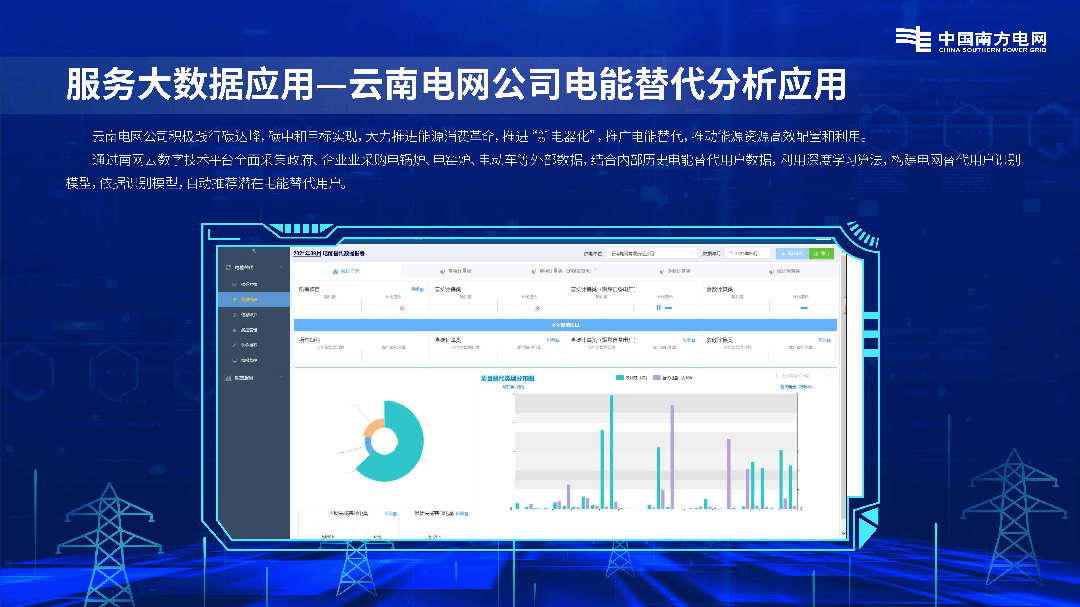The height and width of the screenshot is (607, 1080).
Task: Click the refresh-style icon of the first sidebar group
Action: click(x=229, y=267)
